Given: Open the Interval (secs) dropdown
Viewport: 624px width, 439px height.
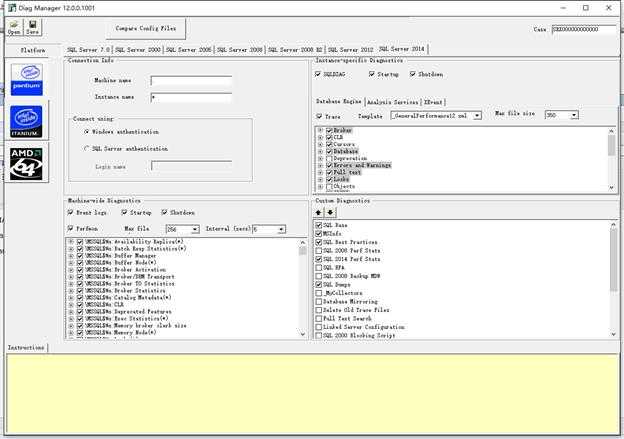Looking at the screenshot, I should (x=281, y=229).
